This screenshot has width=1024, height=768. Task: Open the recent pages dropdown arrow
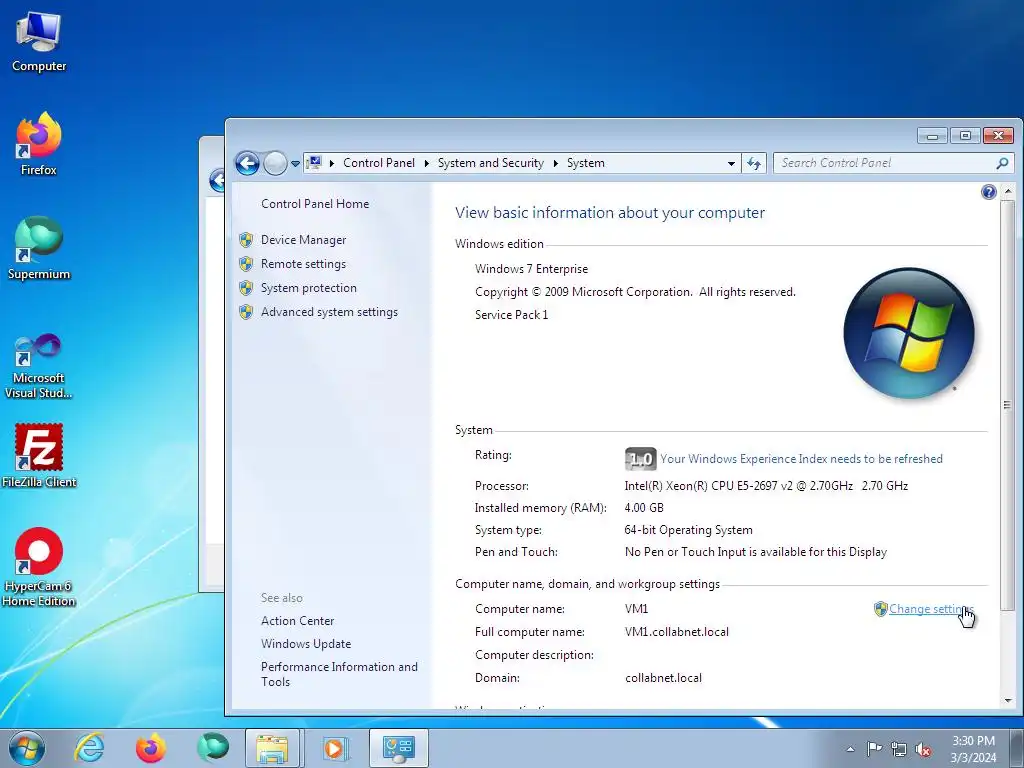295,164
